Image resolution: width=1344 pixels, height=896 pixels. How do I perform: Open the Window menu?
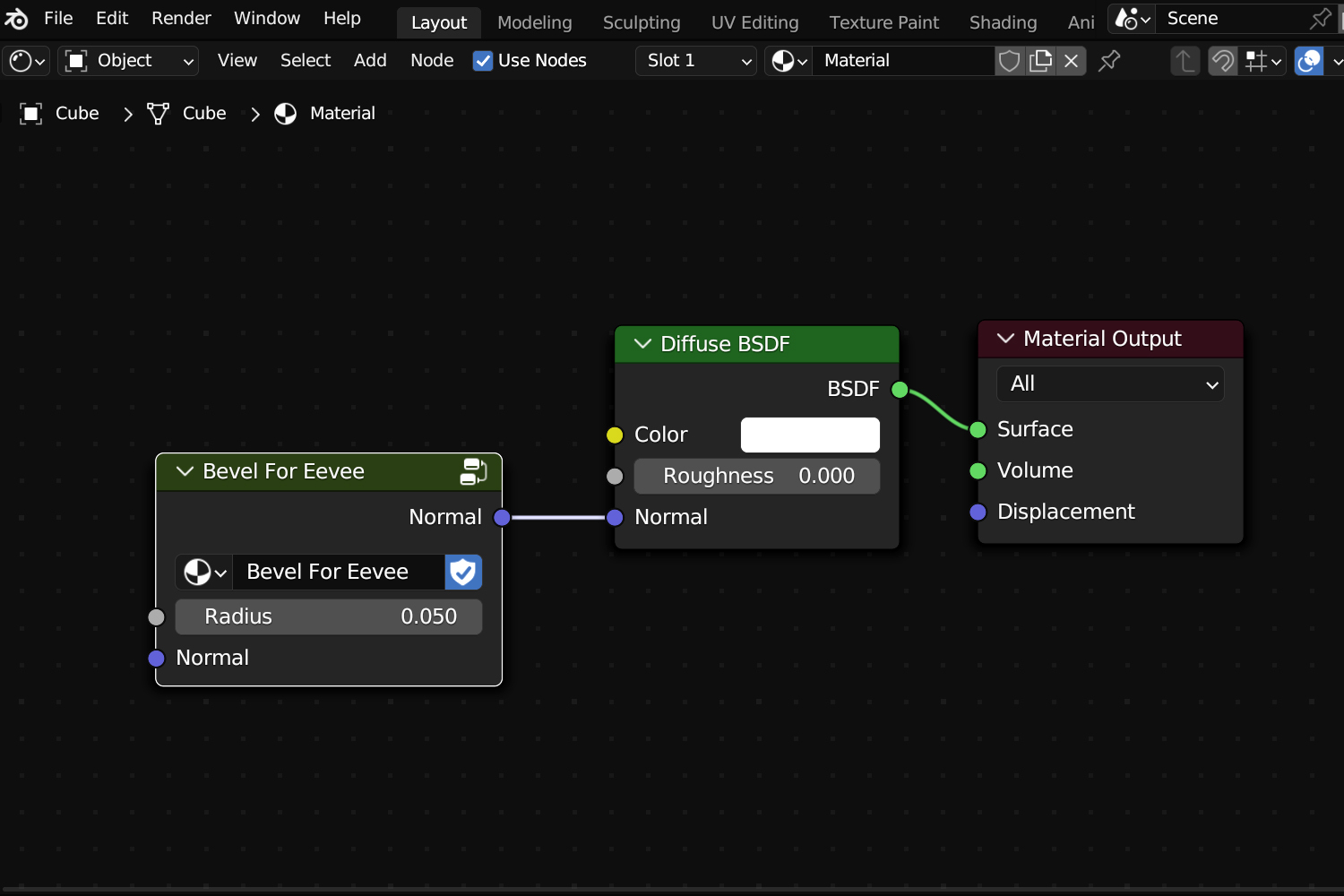pos(267,19)
